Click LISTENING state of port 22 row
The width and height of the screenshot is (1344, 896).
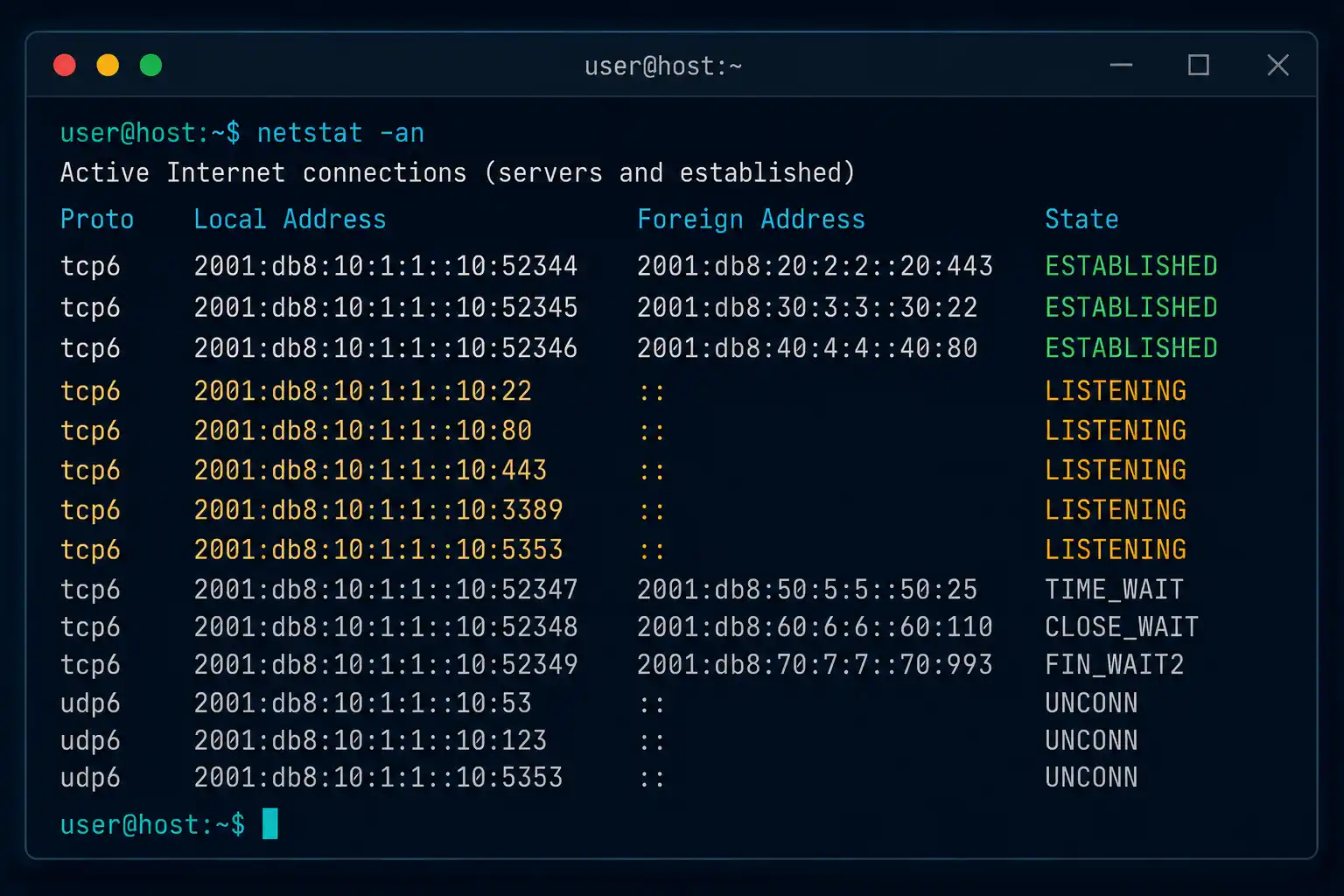point(1116,391)
